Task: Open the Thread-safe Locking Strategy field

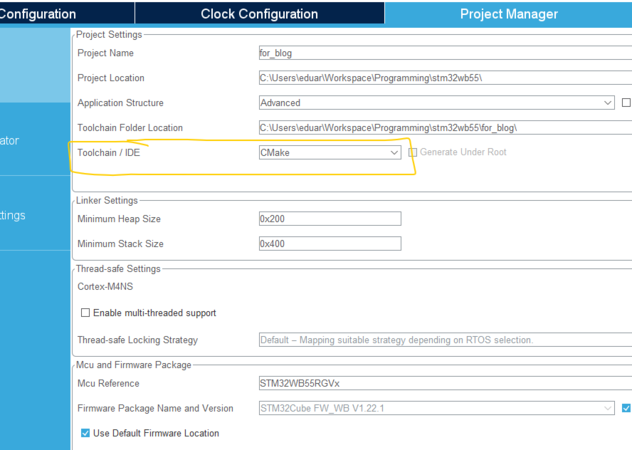Action: point(445,340)
